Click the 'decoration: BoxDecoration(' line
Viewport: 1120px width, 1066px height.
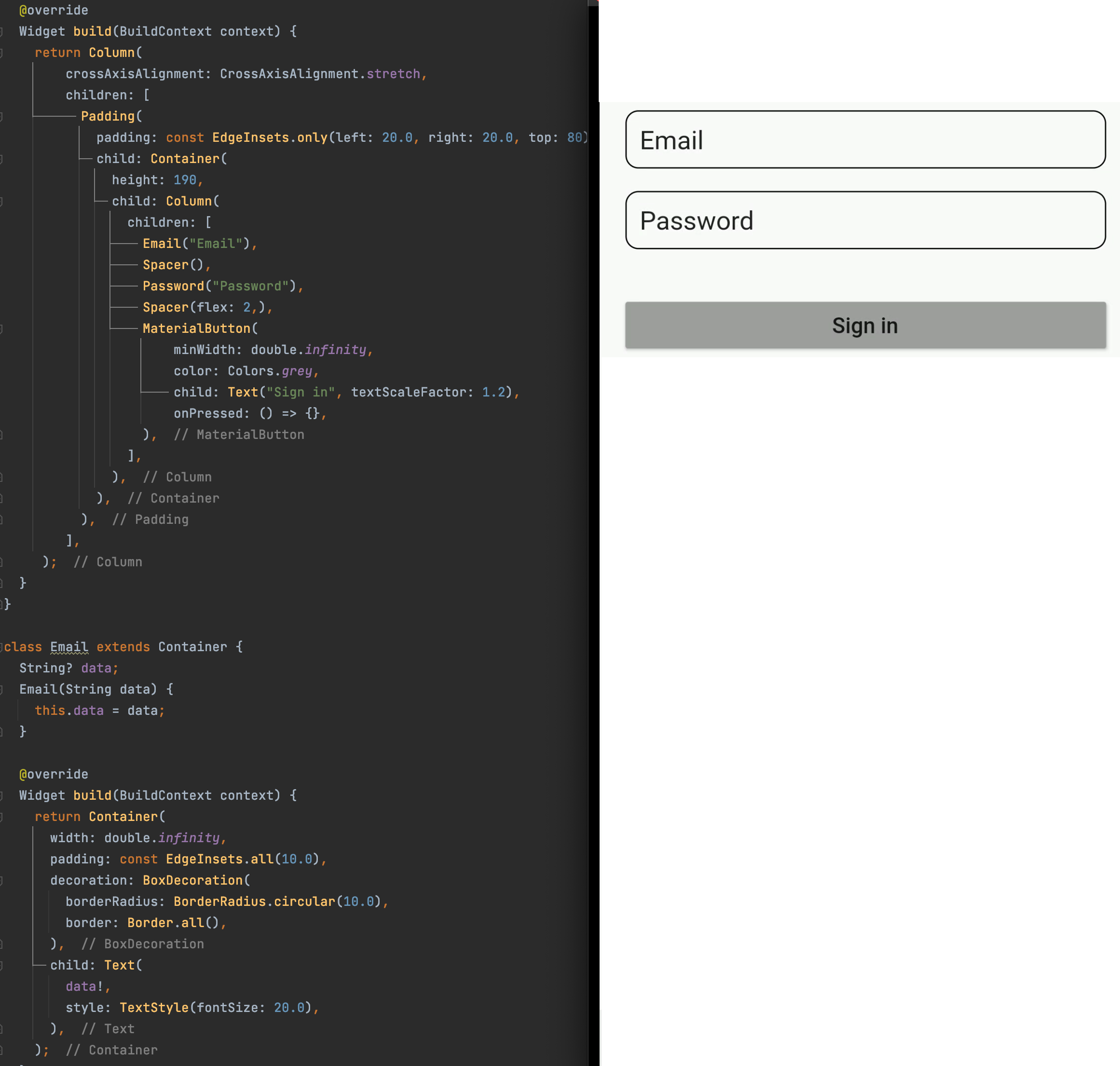point(150,880)
